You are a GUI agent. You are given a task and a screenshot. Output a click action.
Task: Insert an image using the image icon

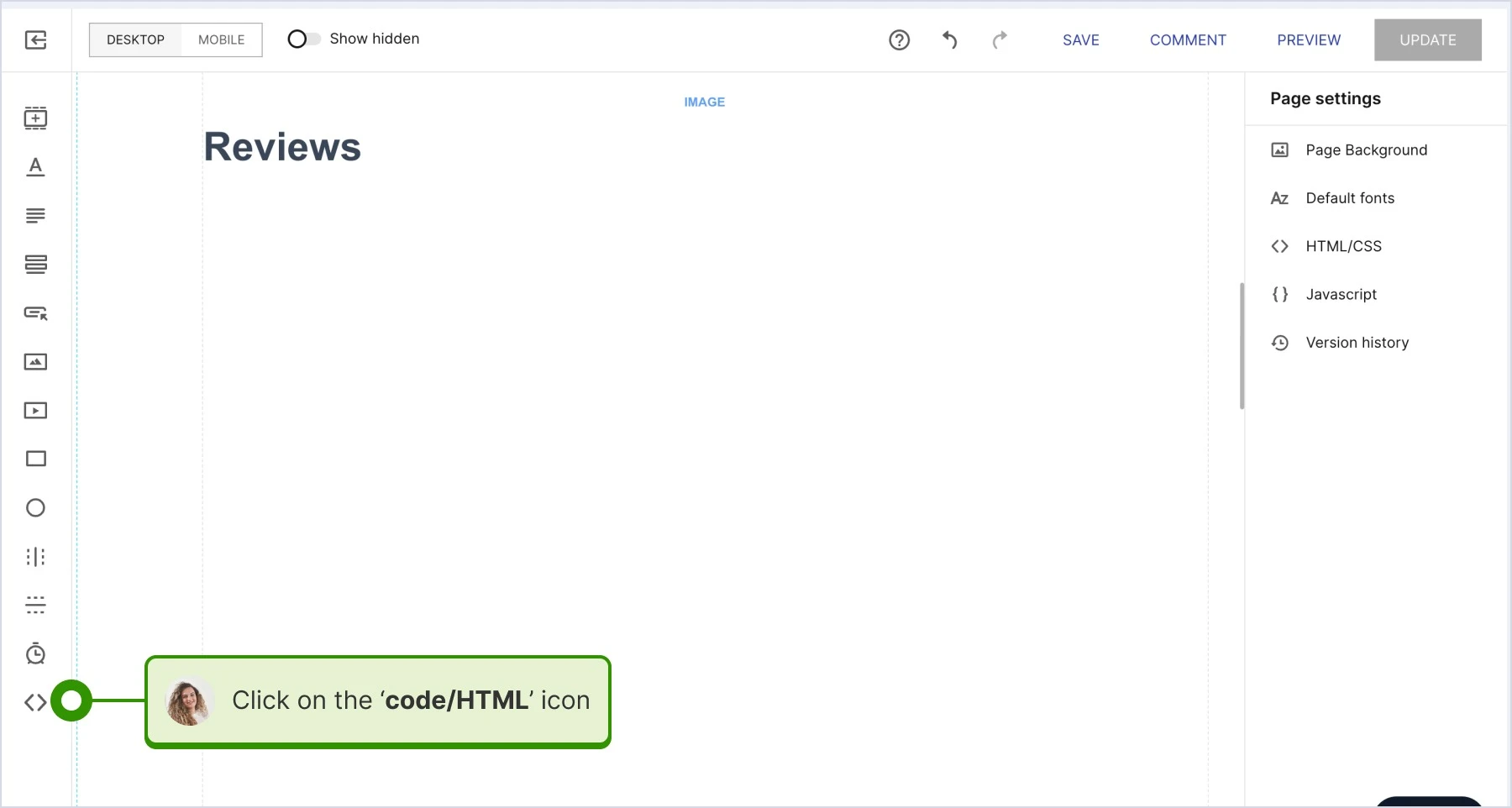click(35, 362)
